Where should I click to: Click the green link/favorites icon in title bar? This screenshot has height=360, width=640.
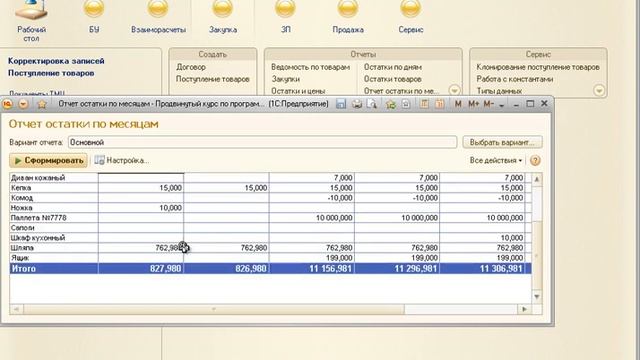click(391, 104)
